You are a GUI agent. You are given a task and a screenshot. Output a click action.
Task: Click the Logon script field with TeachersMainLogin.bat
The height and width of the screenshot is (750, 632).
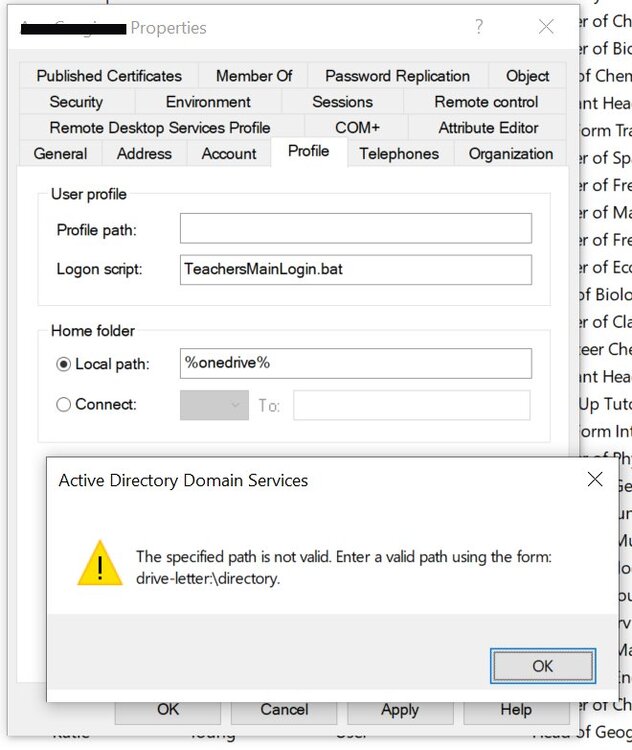coord(355,269)
